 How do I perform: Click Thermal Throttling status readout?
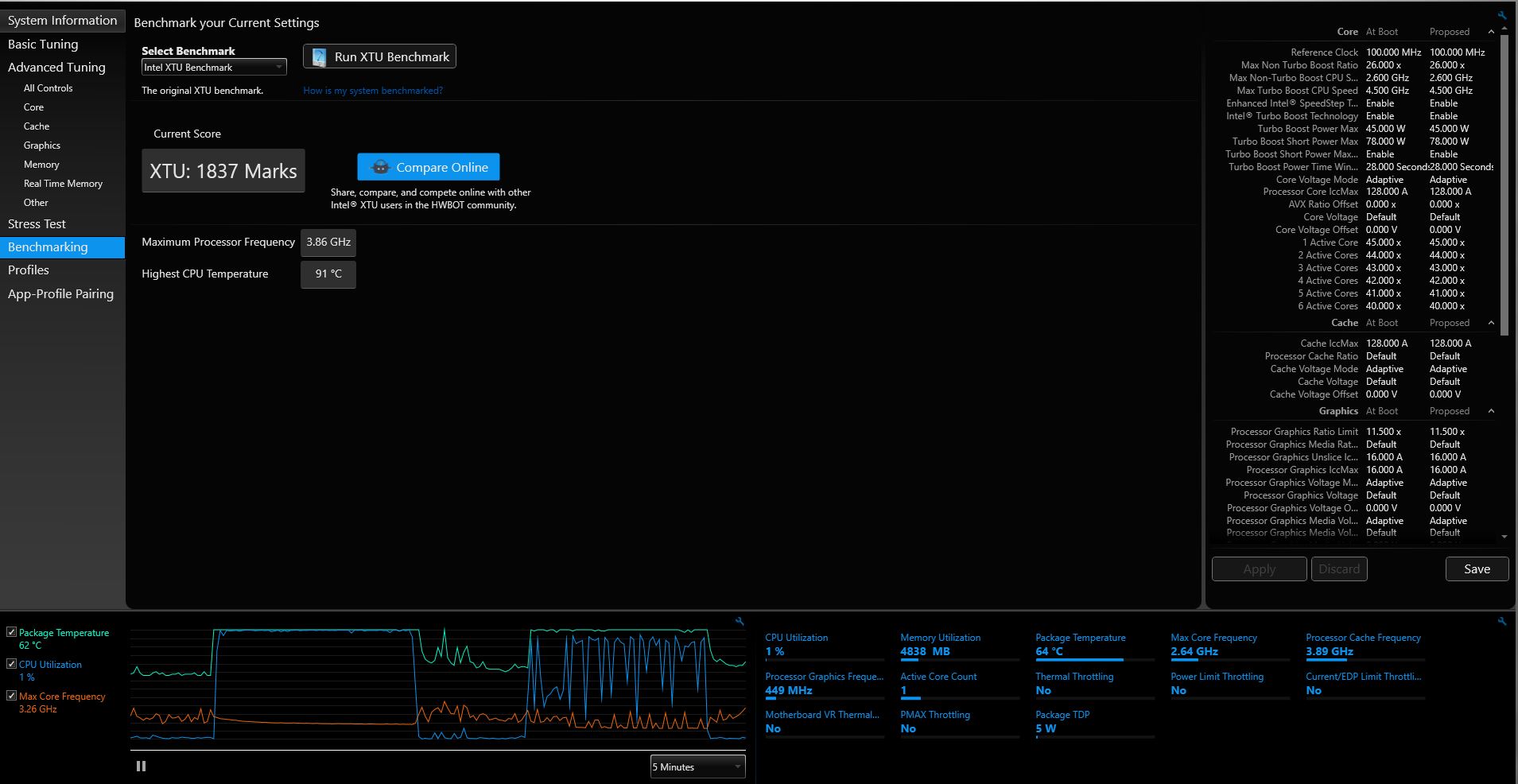click(1095, 684)
